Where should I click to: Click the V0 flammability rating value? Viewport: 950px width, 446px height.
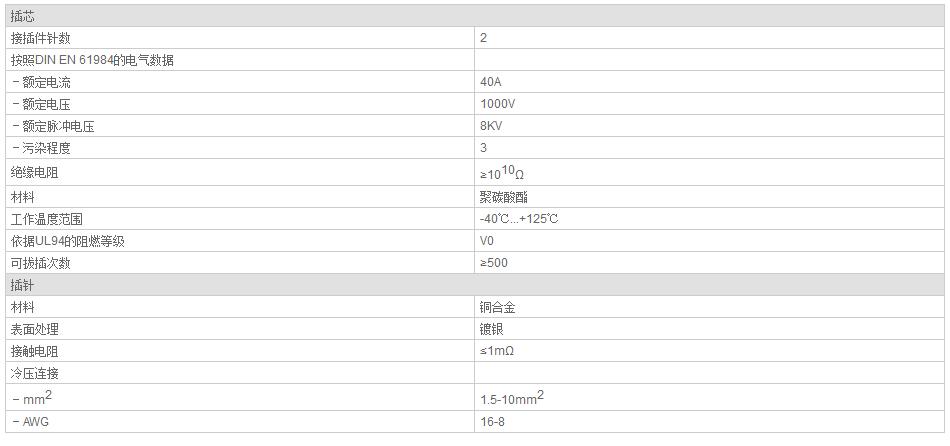pyautogui.click(x=487, y=241)
